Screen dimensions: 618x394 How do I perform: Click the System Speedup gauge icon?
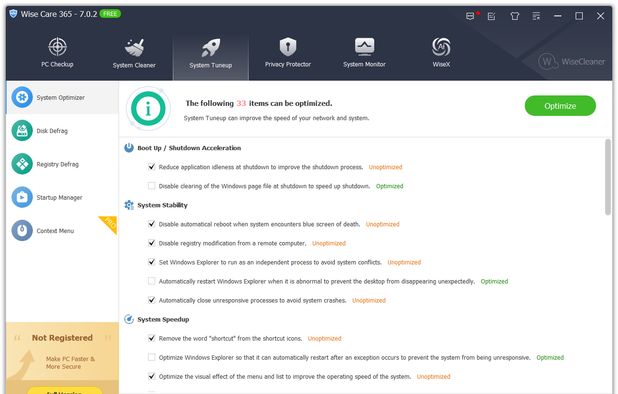click(x=129, y=319)
